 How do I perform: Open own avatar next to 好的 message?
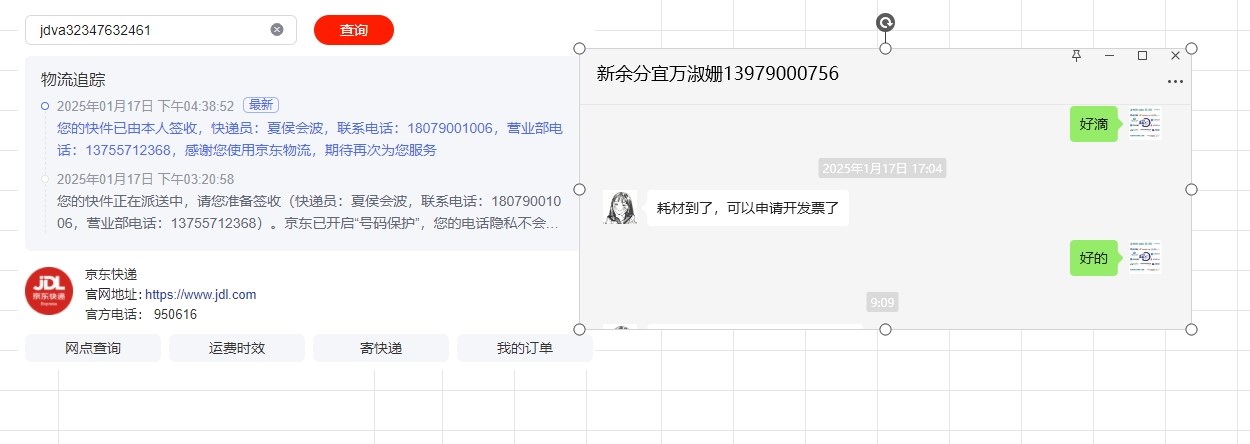1145,257
